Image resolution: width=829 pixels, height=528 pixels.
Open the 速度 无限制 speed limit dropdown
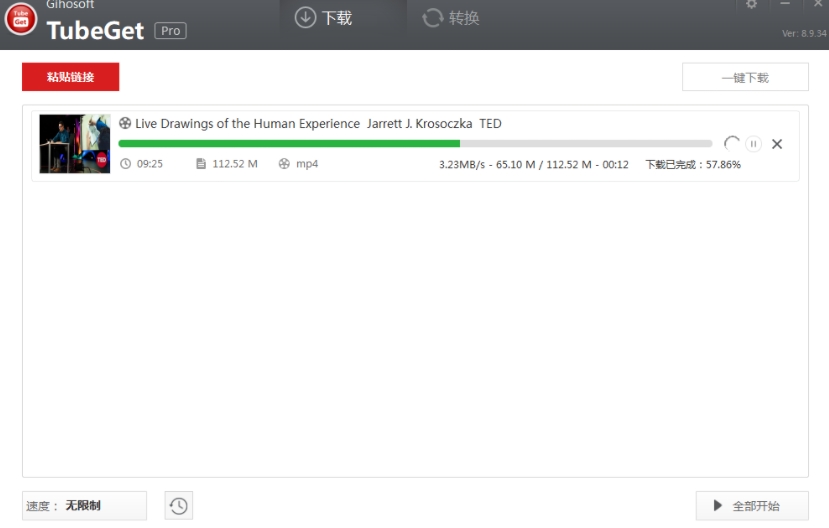[84, 506]
